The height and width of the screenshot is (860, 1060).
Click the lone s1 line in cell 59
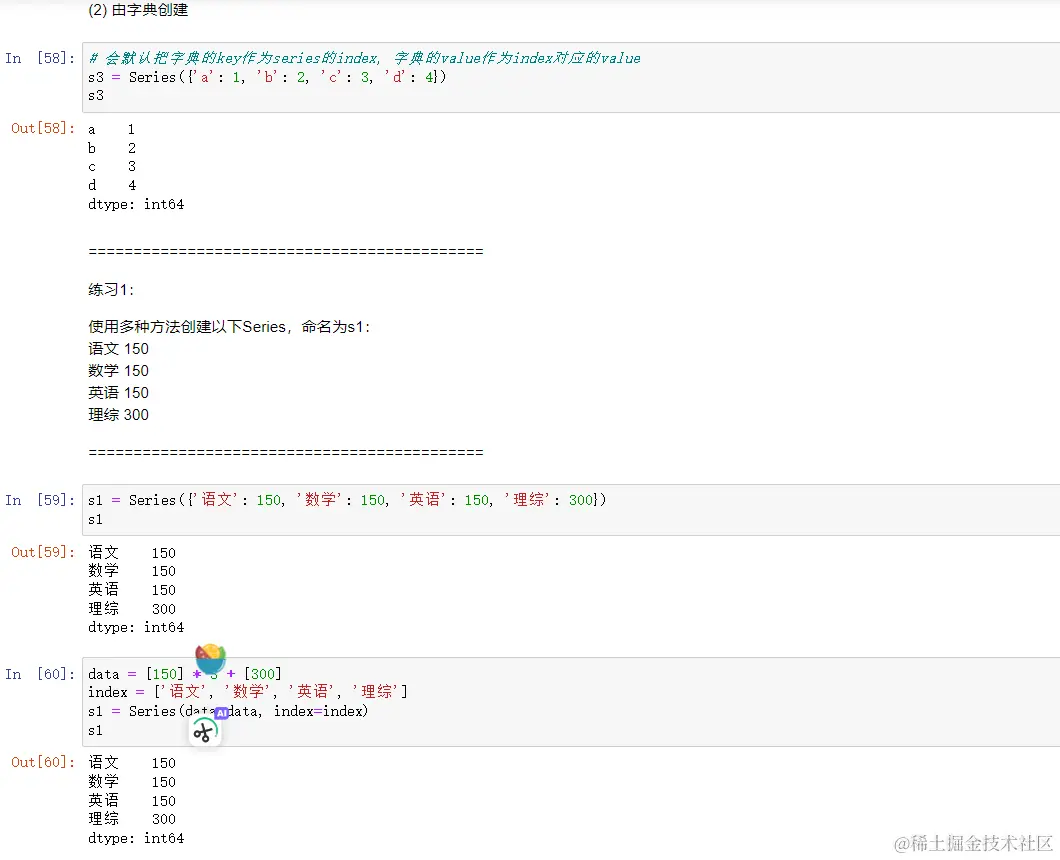95,519
